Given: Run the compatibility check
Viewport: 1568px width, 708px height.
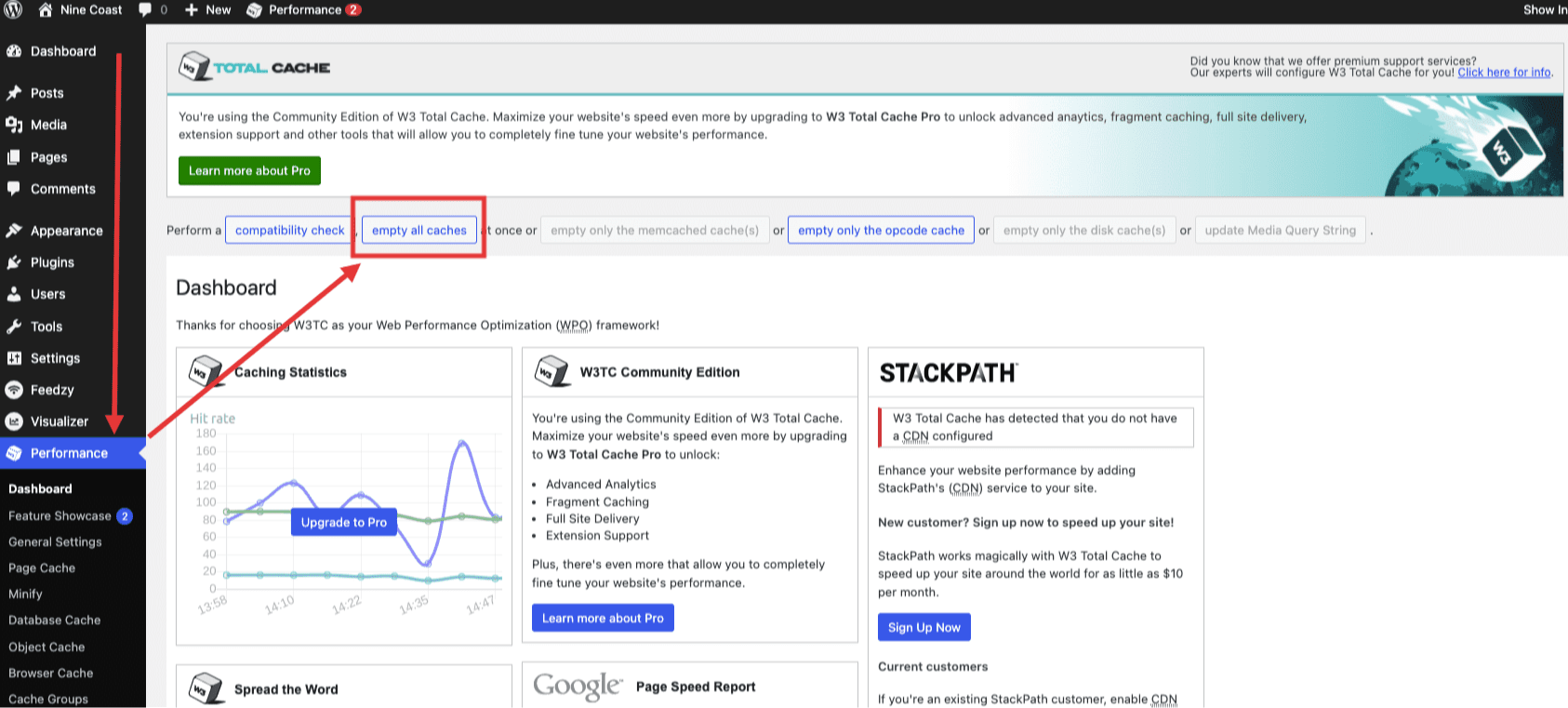Looking at the screenshot, I should [x=289, y=230].
